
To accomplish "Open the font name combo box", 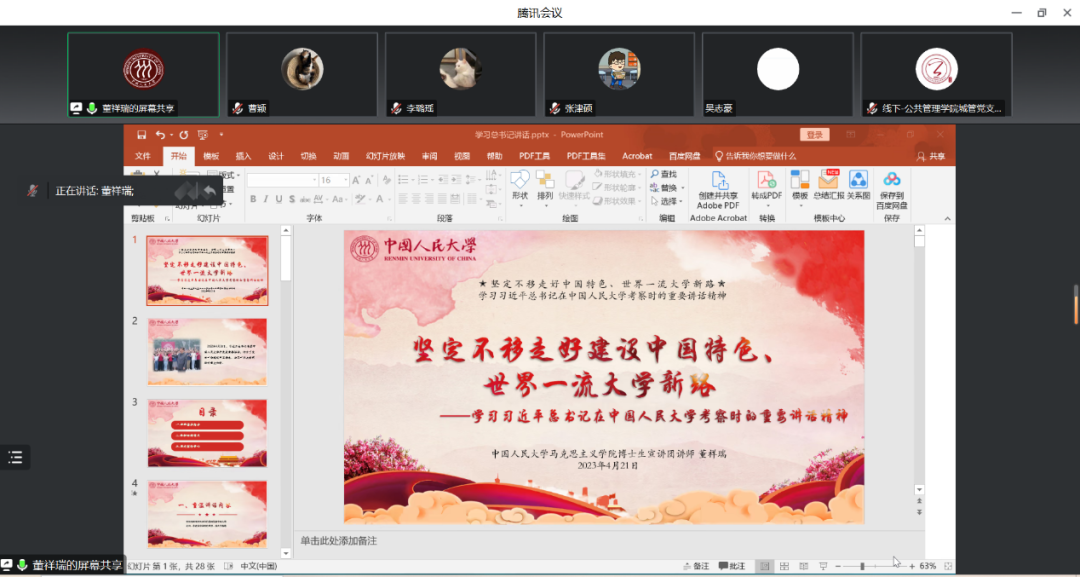I will click(x=281, y=180).
